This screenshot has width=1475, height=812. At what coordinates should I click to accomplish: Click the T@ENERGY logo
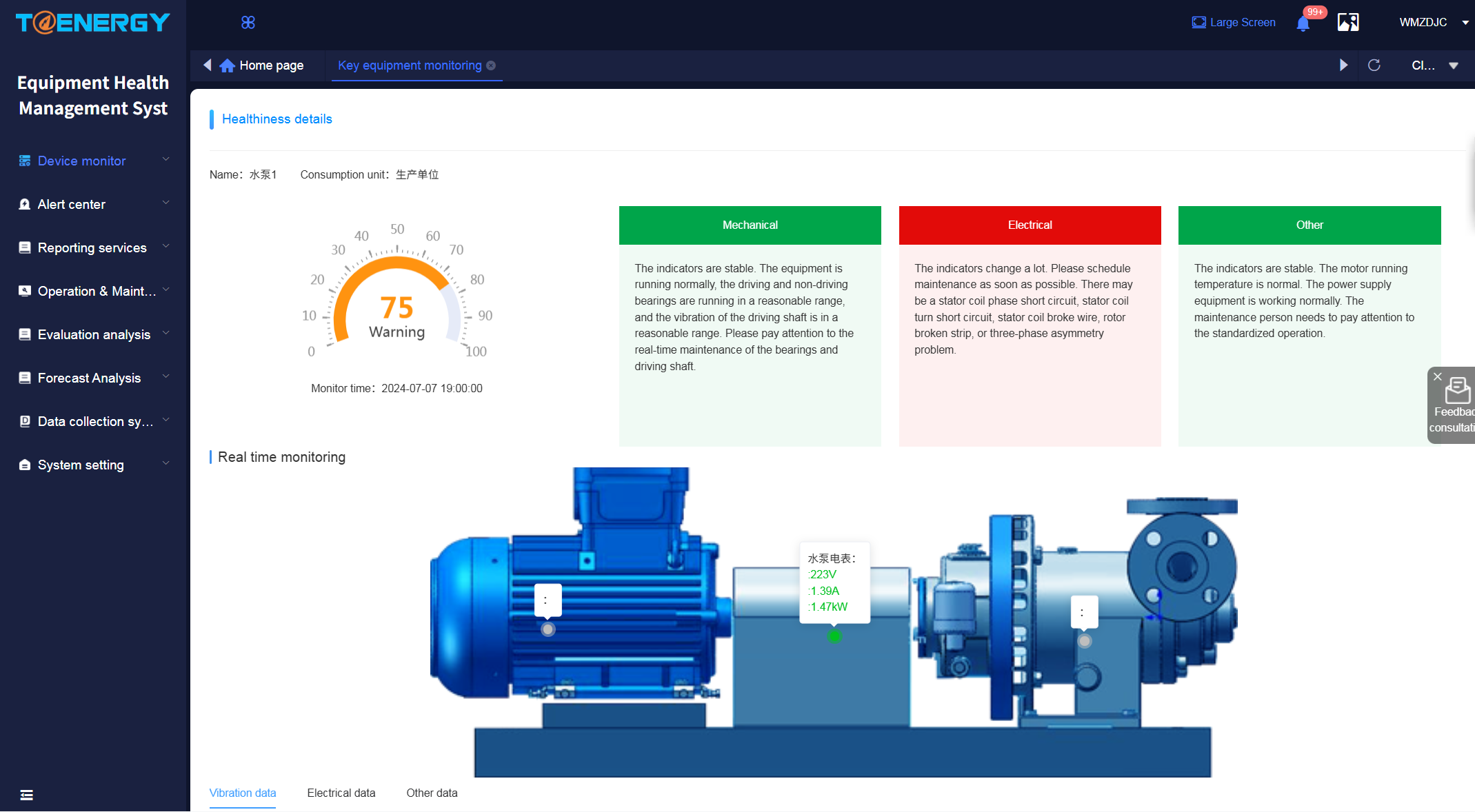(x=93, y=23)
